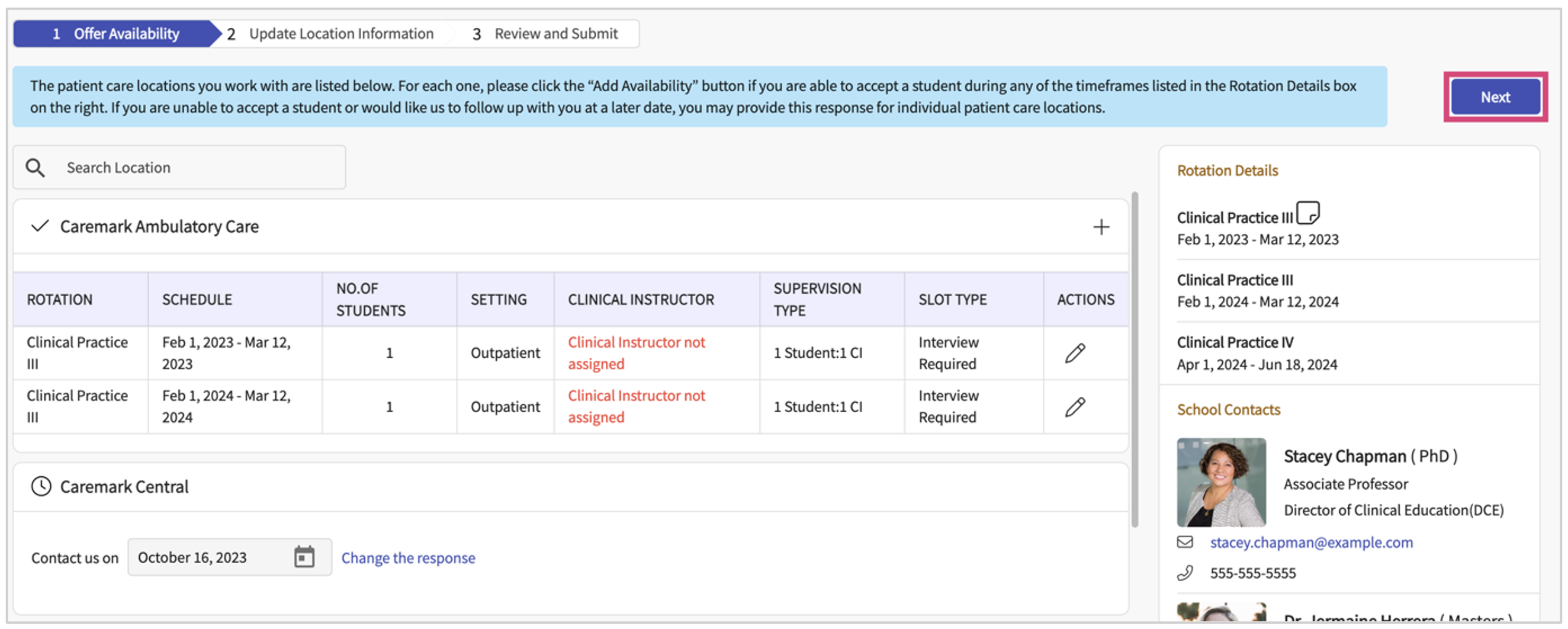Click the Change the response link
1568x629 pixels.
[408, 558]
